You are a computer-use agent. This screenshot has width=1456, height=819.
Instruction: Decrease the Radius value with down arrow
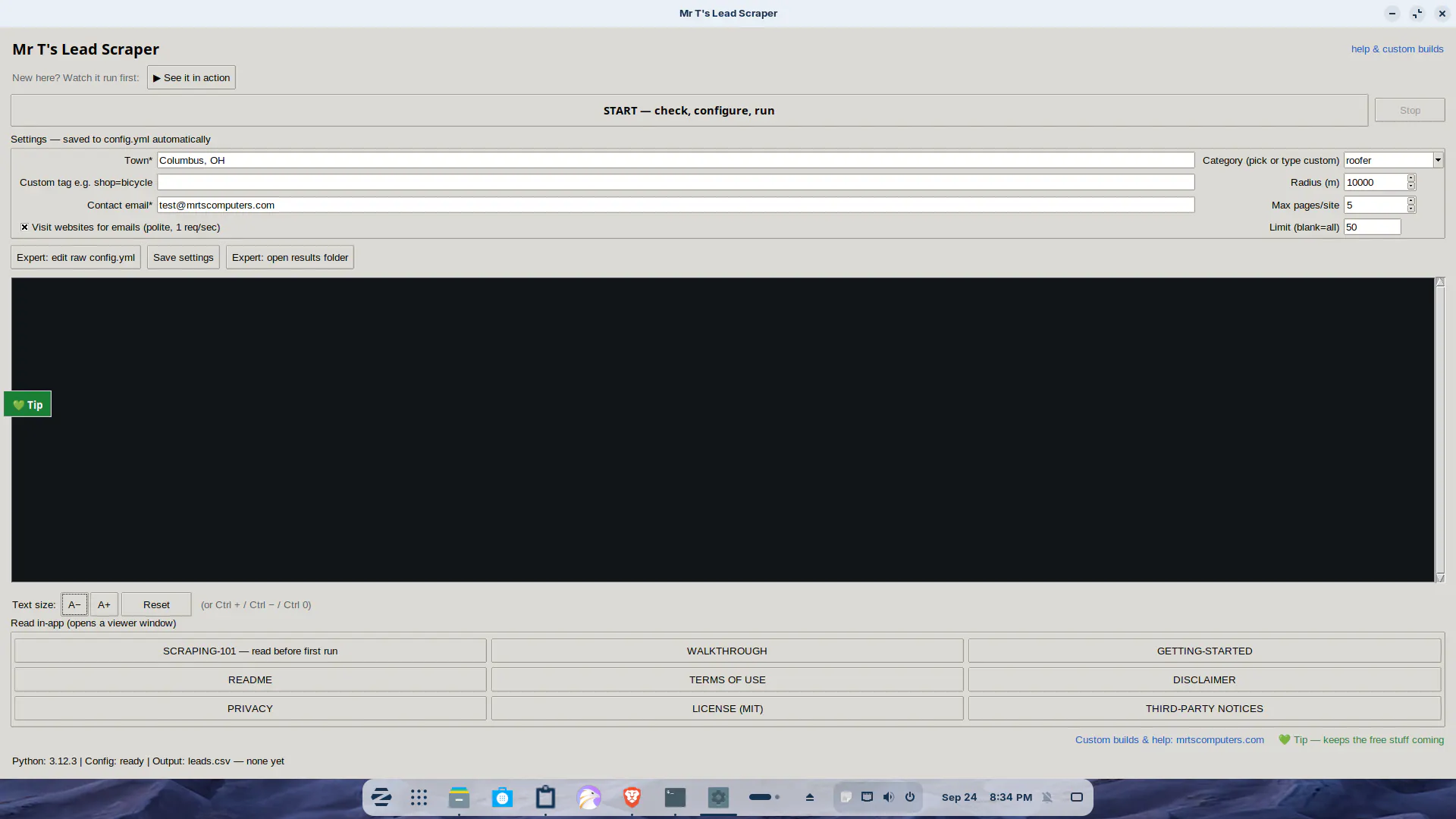point(1411,186)
